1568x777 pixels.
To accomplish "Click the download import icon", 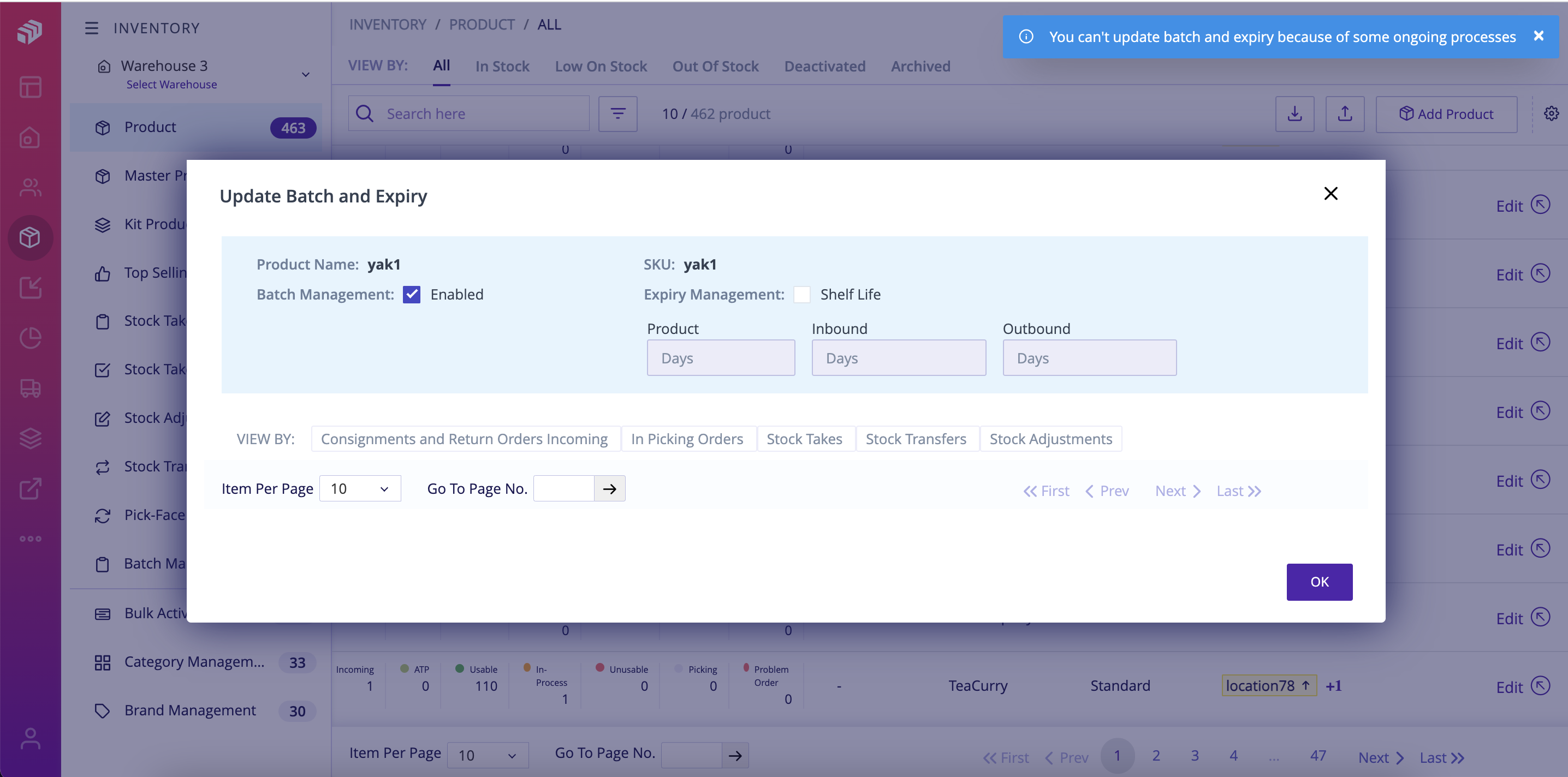I will (x=1294, y=114).
